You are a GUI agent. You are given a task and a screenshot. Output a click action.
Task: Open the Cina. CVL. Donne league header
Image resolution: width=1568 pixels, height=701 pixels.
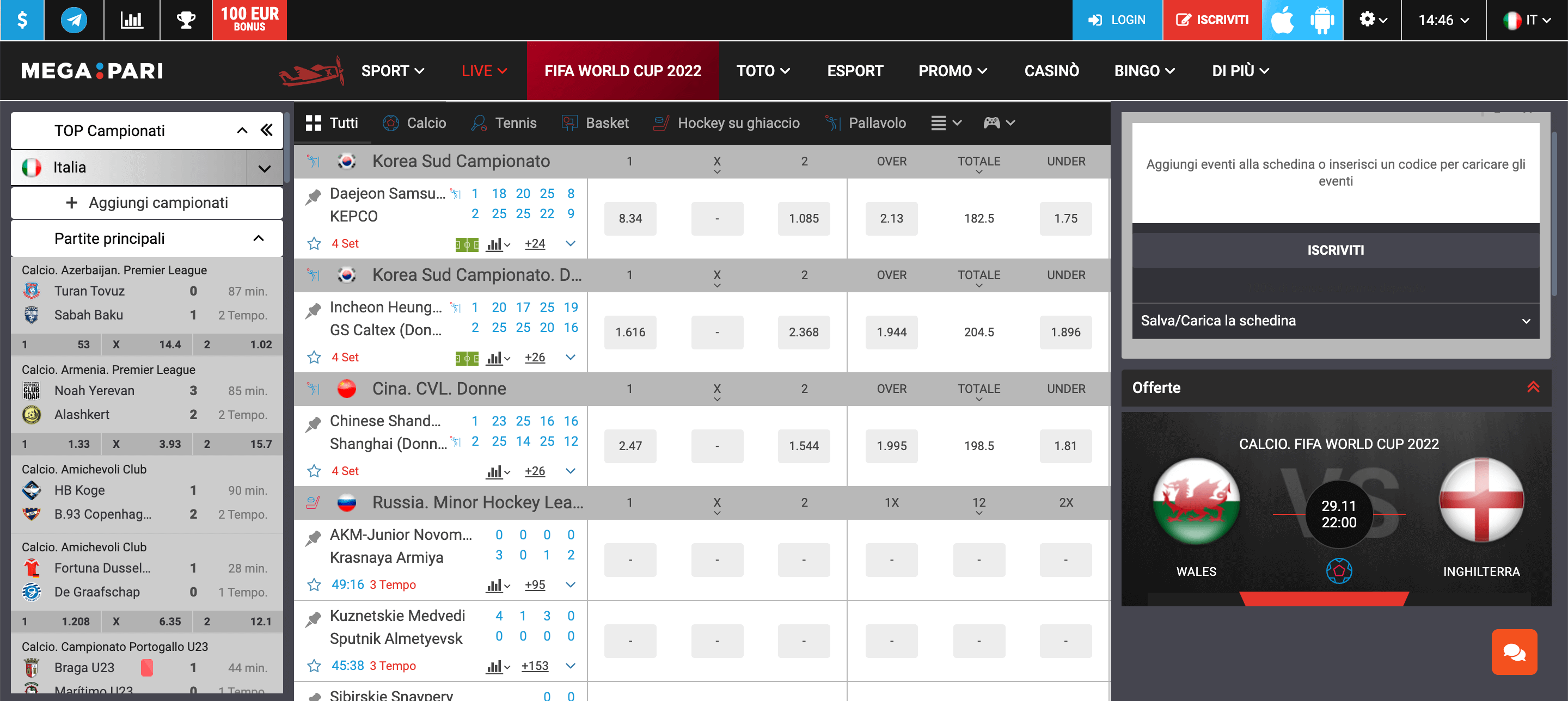(x=439, y=389)
